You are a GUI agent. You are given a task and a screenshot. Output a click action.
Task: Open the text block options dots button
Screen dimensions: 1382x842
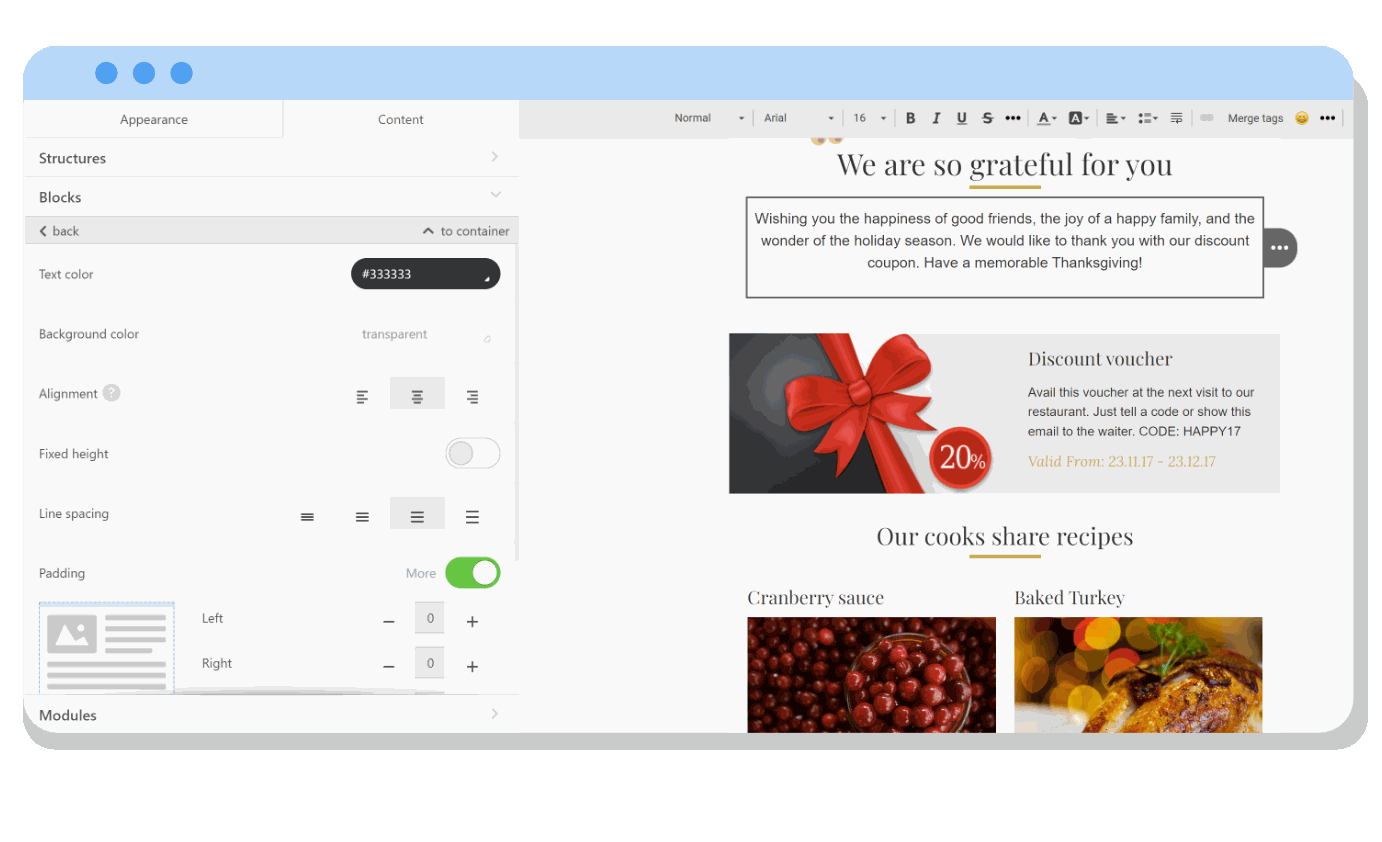pyautogui.click(x=1279, y=247)
